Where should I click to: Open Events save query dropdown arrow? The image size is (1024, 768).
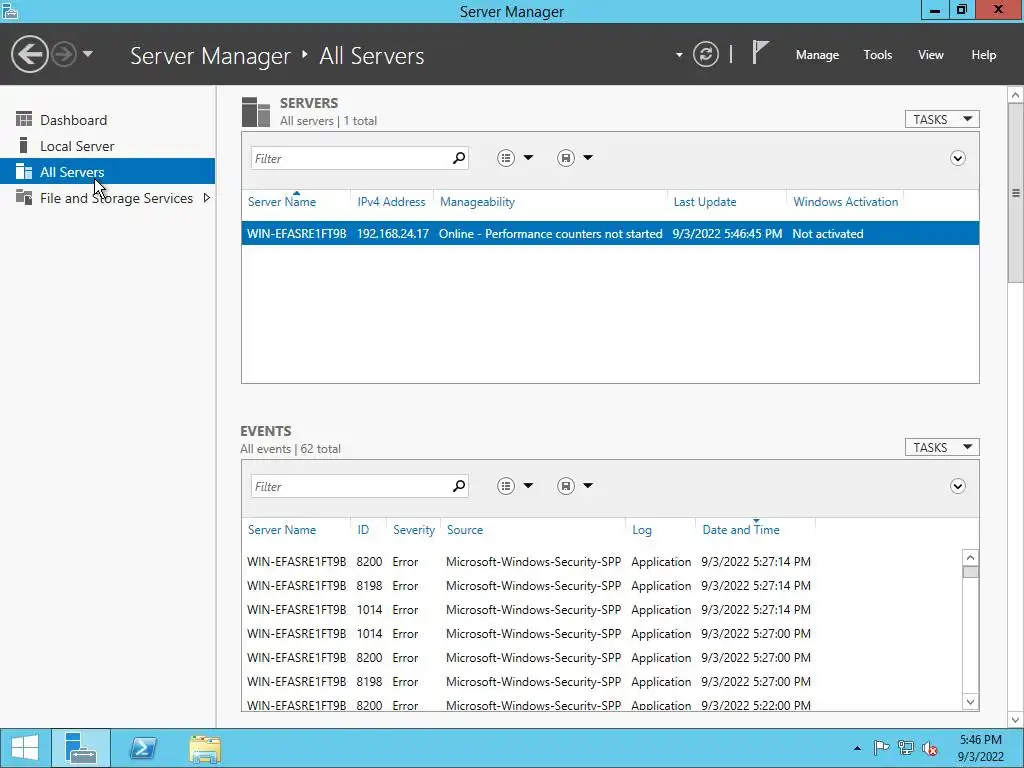(x=588, y=486)
